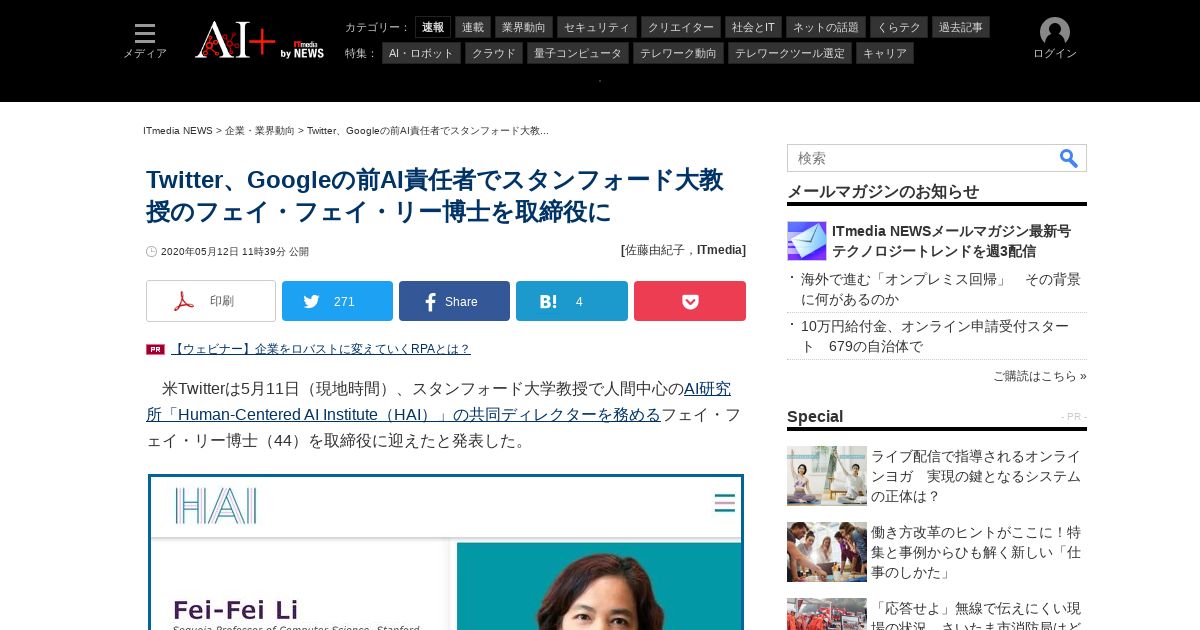
Task: Open the テレワーク動向 feature
Action: pos(678,53)
